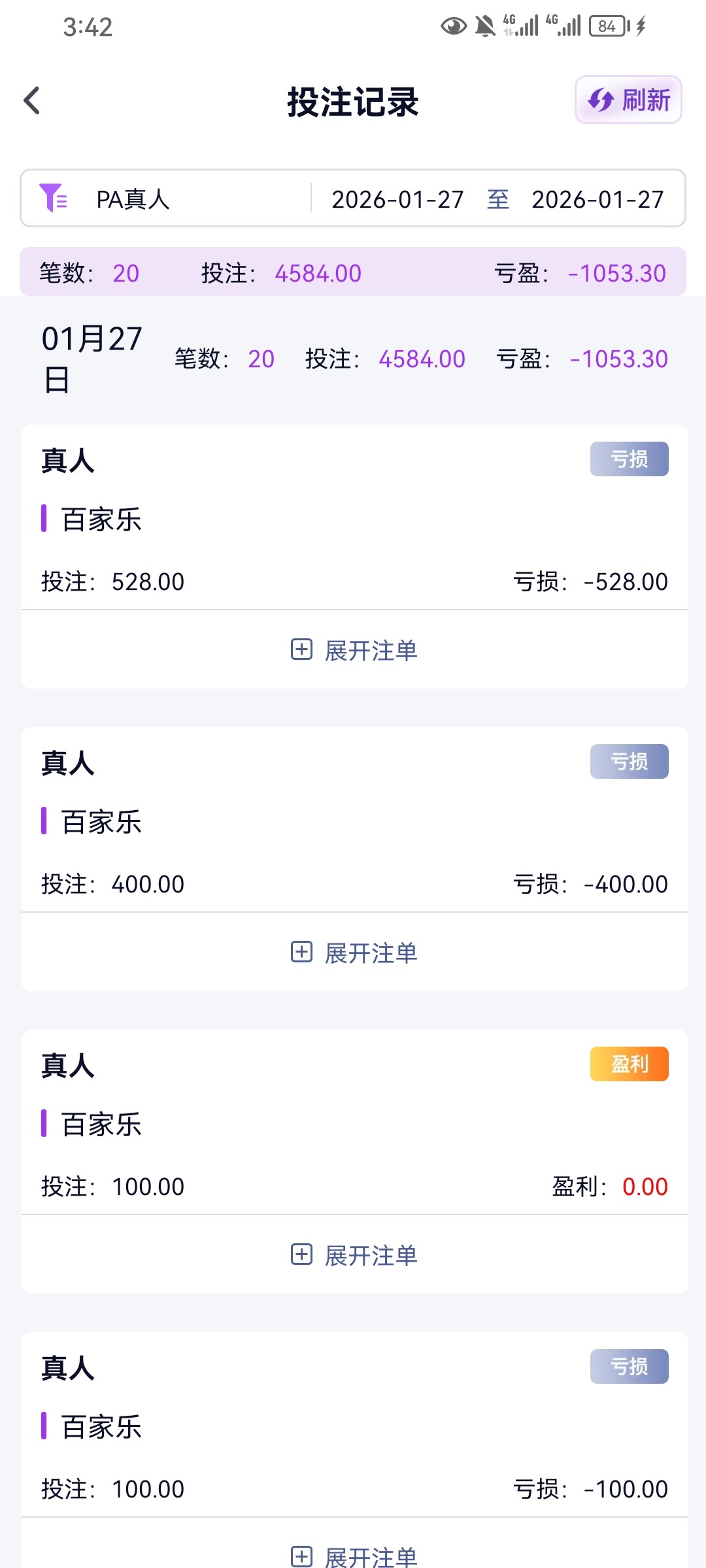The height and width of the screenshot is (1568, 706).
Task: Expand bet slips for 盈利 0.00 card
Action: tap(371, 1255)
